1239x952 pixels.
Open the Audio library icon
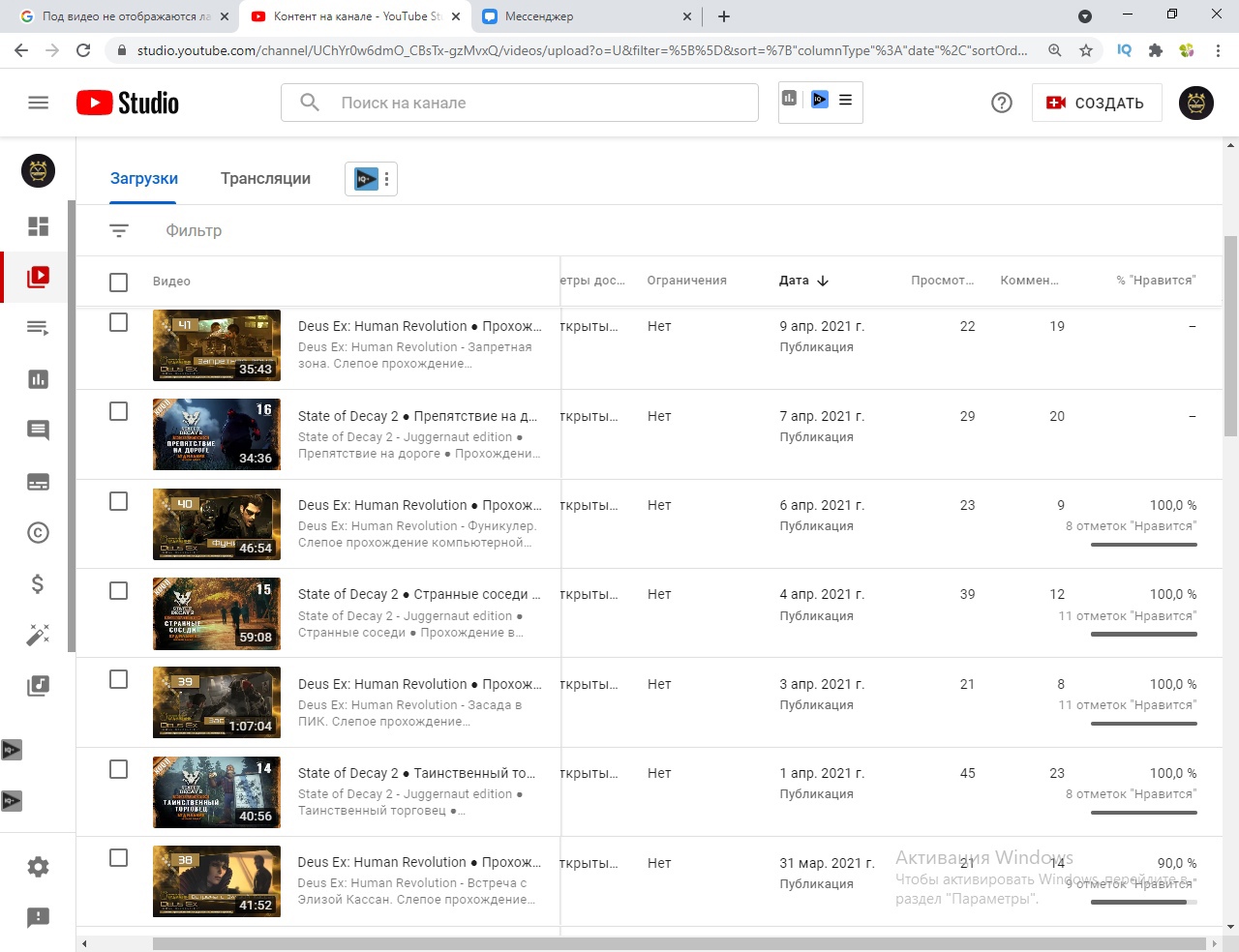coord(39,686)
